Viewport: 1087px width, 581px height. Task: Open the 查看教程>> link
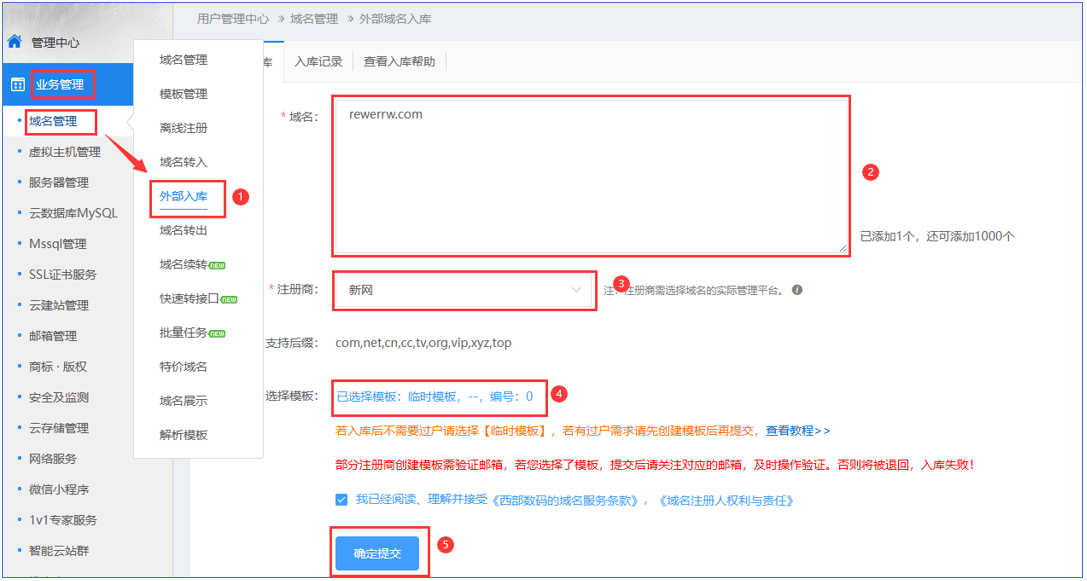(x=797, y=431)
